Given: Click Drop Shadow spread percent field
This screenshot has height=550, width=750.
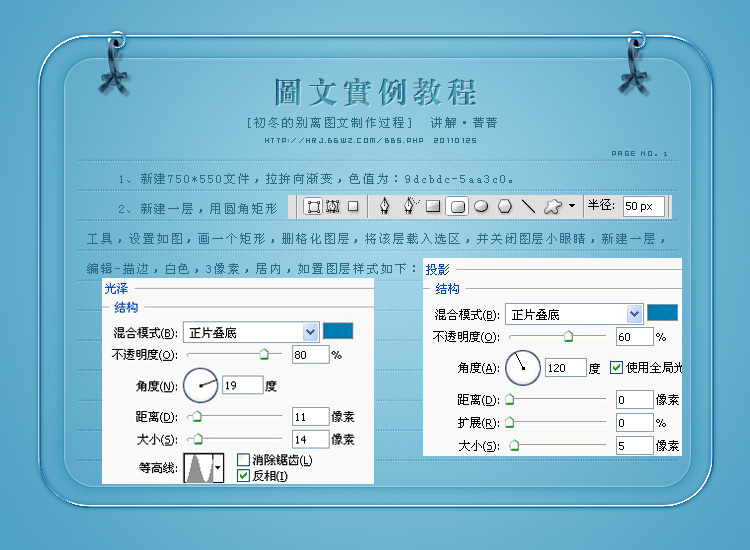Looking at the screenshot, I should (x=635, y=423).
